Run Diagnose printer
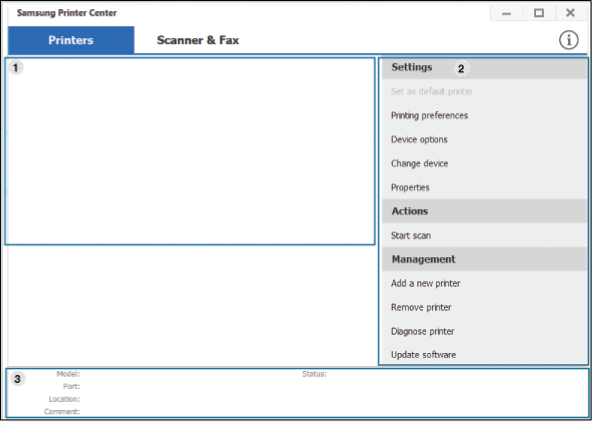 pos(422,331)
